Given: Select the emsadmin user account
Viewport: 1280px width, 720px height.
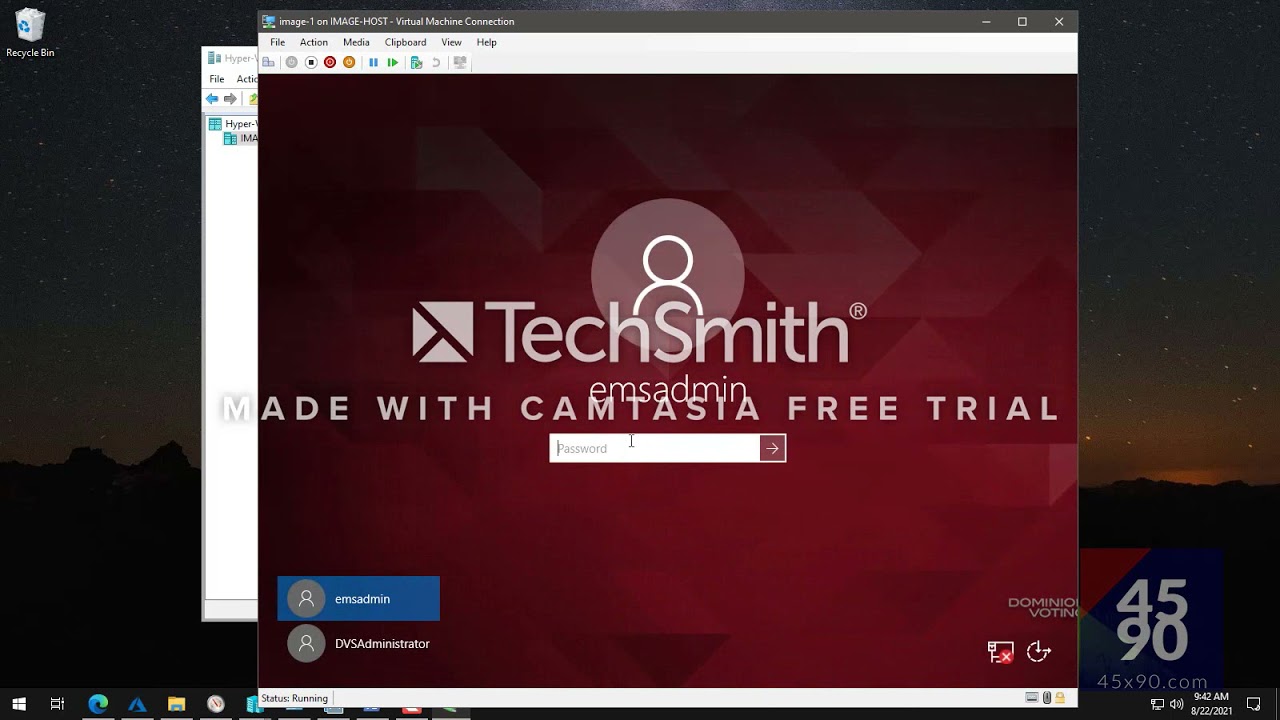Looking at the screenshot, I should [x=358, y=599].
